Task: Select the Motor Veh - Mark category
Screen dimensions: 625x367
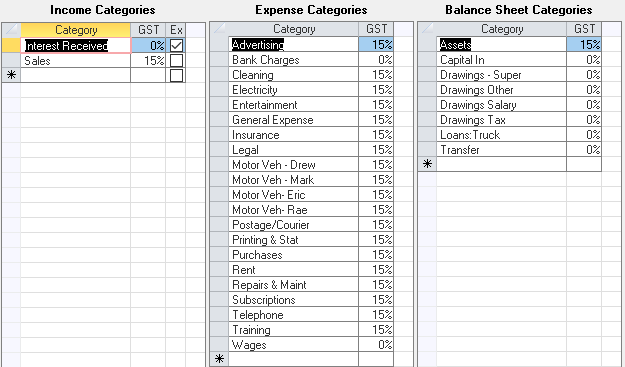Action: click(x=294, y=180)
